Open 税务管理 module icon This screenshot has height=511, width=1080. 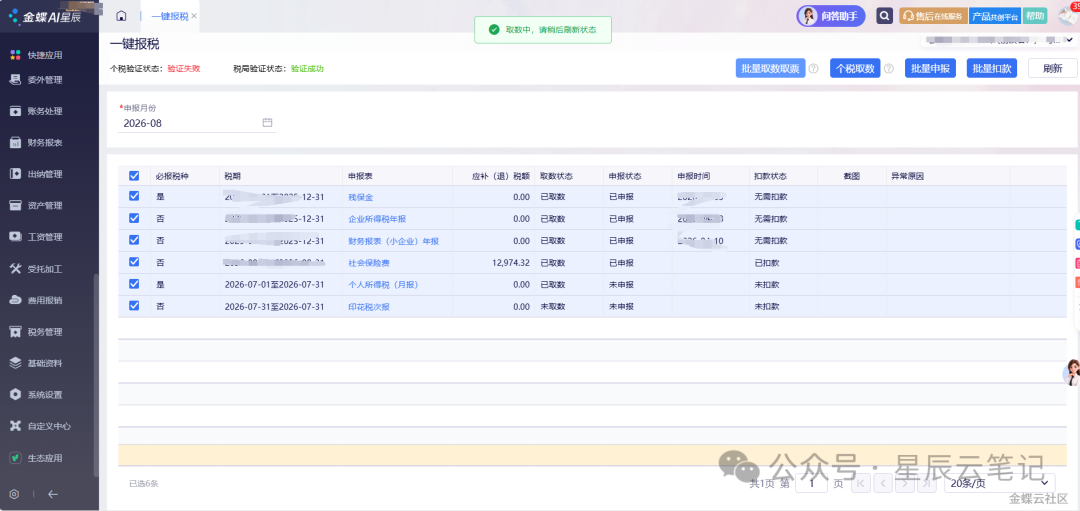[x=15, y=332]
